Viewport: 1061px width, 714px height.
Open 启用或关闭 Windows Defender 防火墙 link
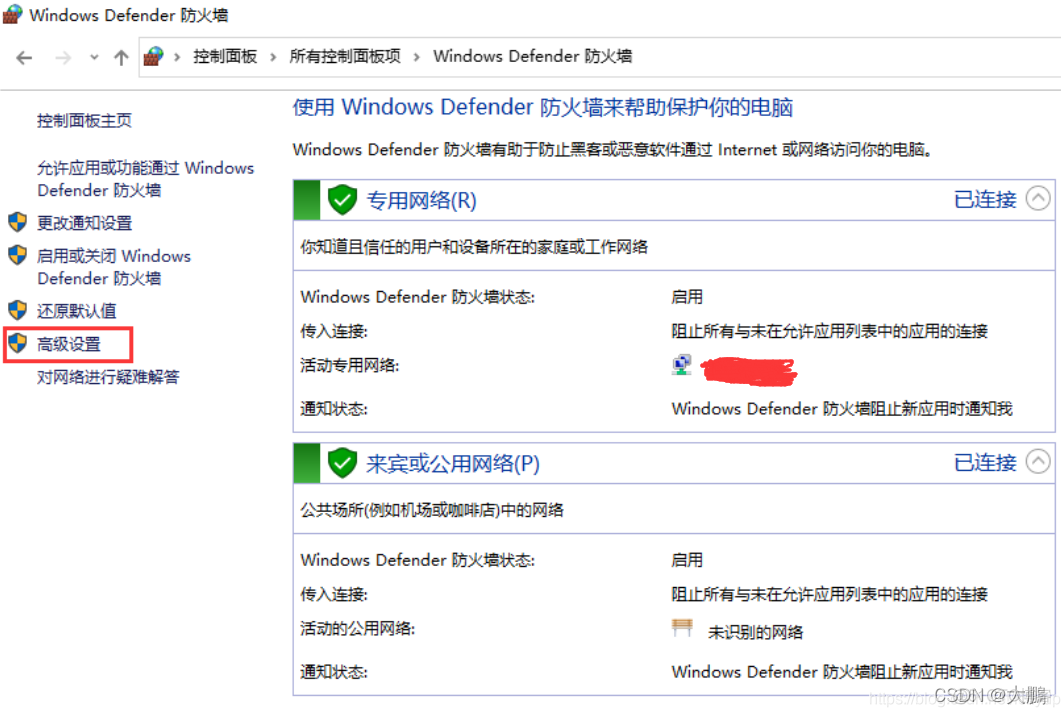point(114,267)
